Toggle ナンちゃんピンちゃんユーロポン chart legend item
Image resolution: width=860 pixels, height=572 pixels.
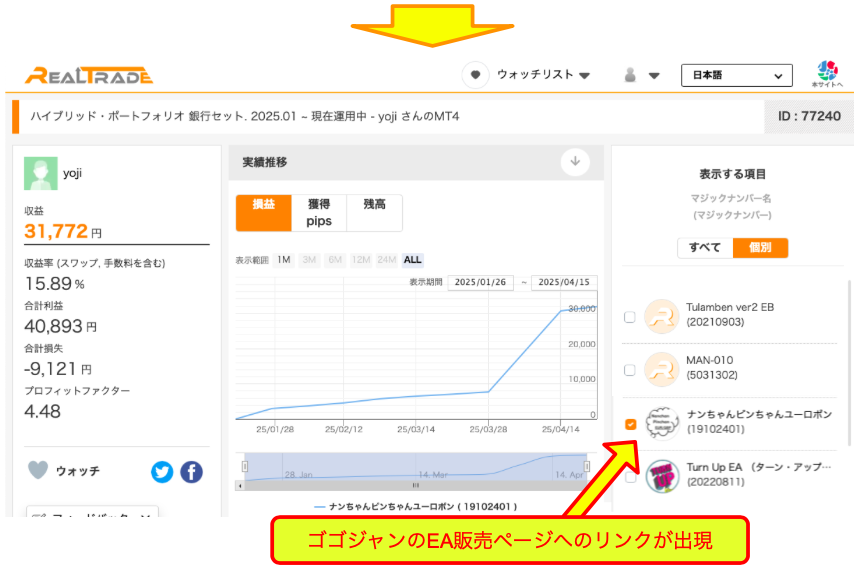(416, 507)
